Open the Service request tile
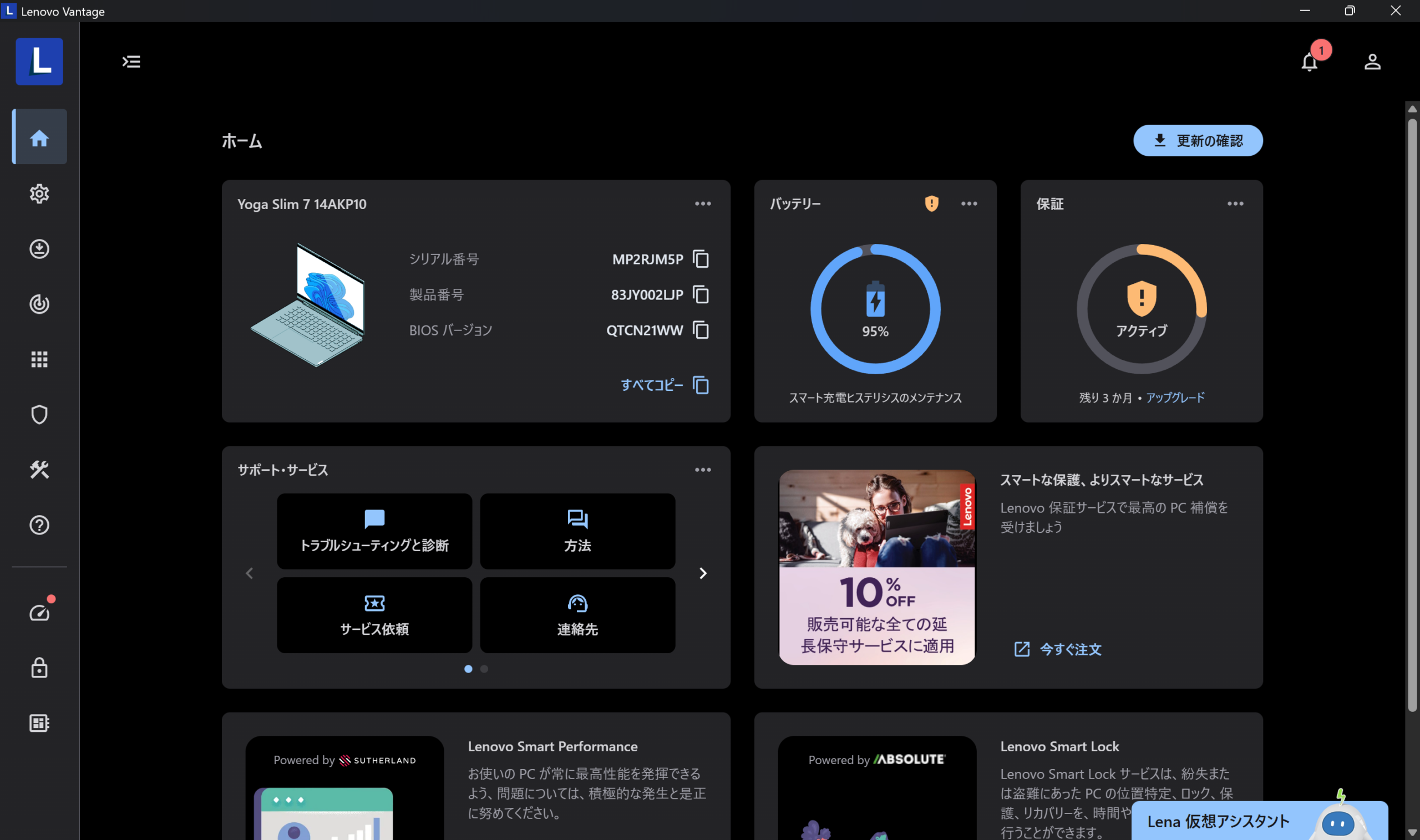Viewport: 1420px width, 840px height. [374, 615]
